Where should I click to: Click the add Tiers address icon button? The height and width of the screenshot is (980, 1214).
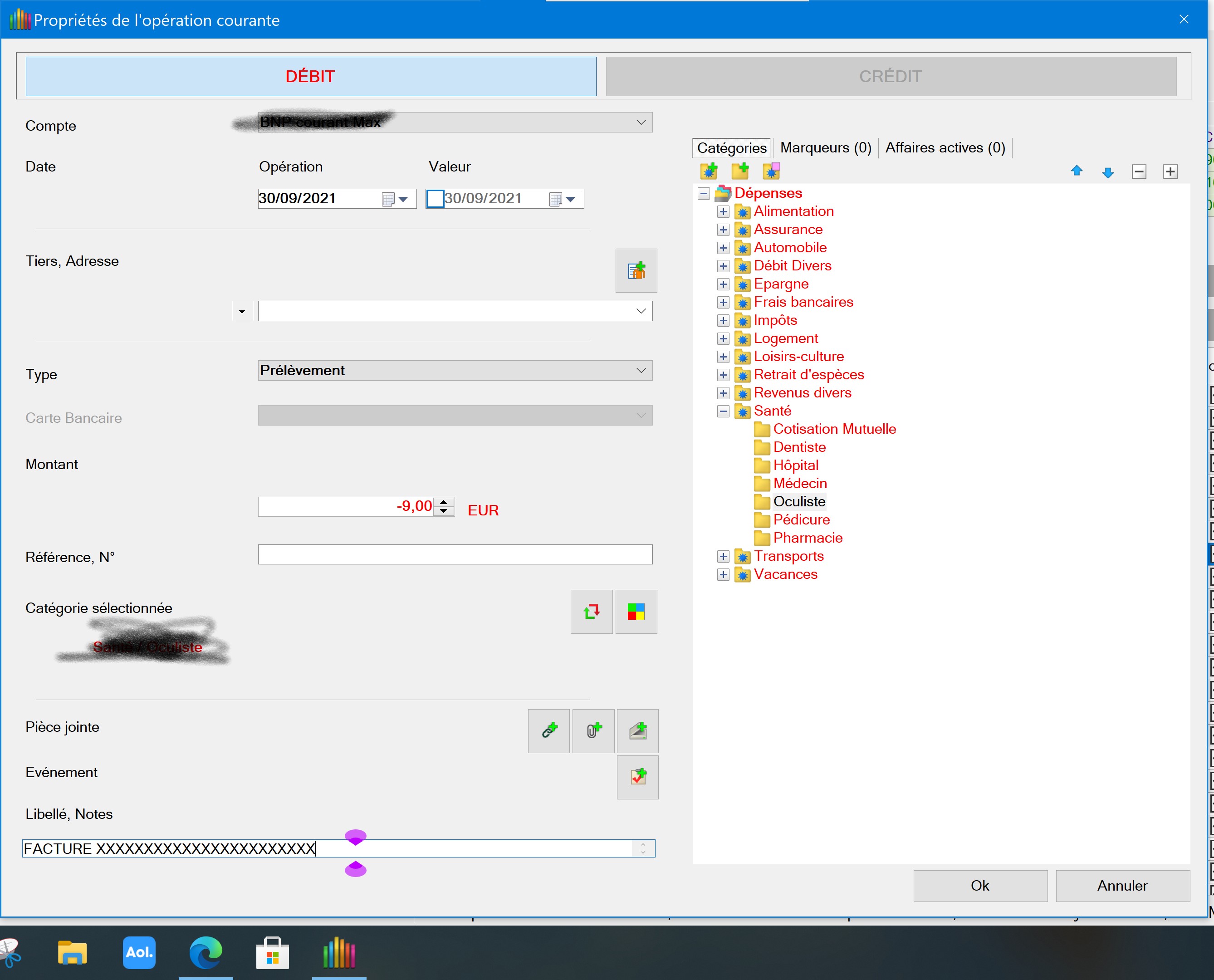636,270
